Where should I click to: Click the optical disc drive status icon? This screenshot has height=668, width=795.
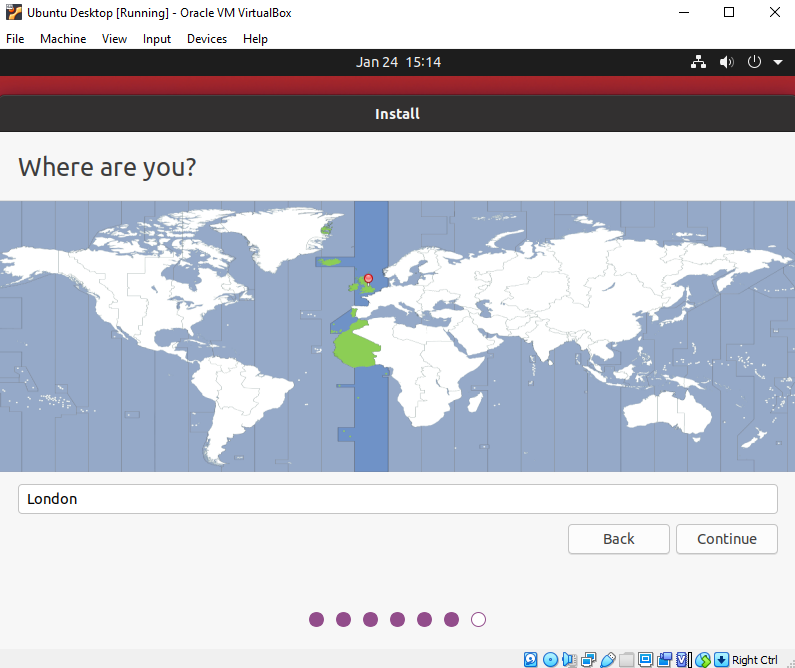pyautogui.click(x=550, y=659)
